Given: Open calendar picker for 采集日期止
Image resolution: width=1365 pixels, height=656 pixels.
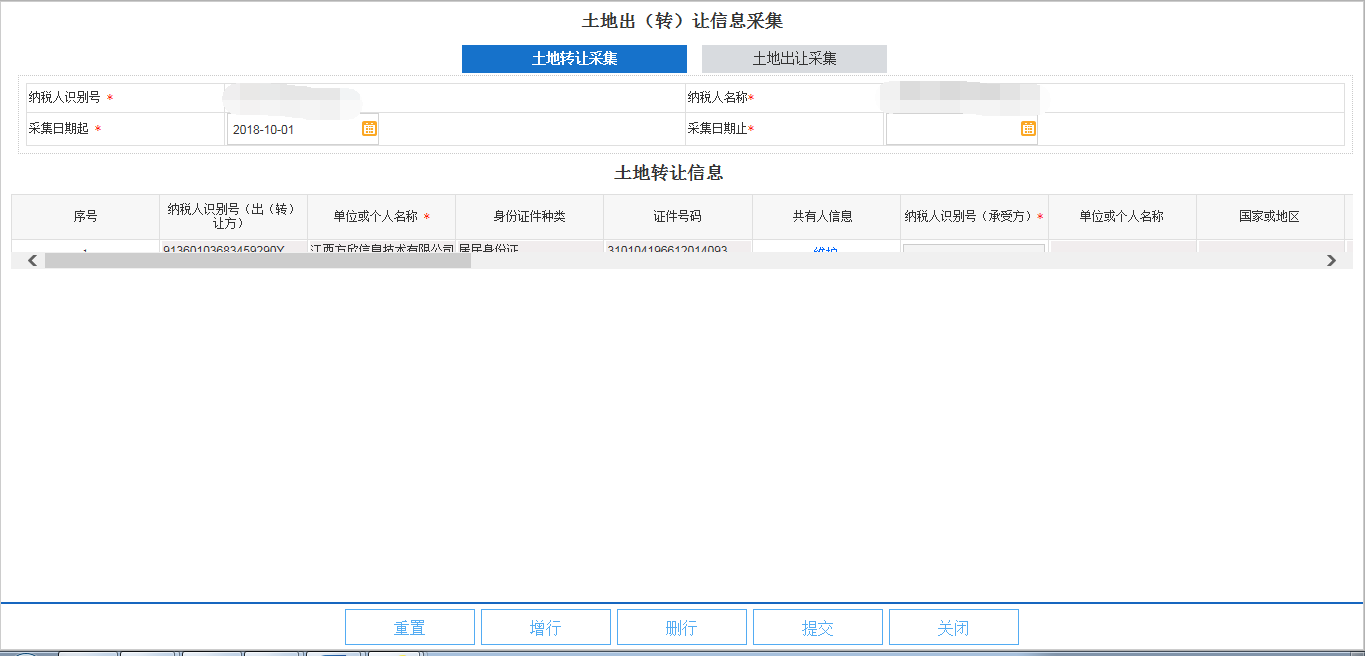Looking at the screenshot, I should click(1028, 128).
